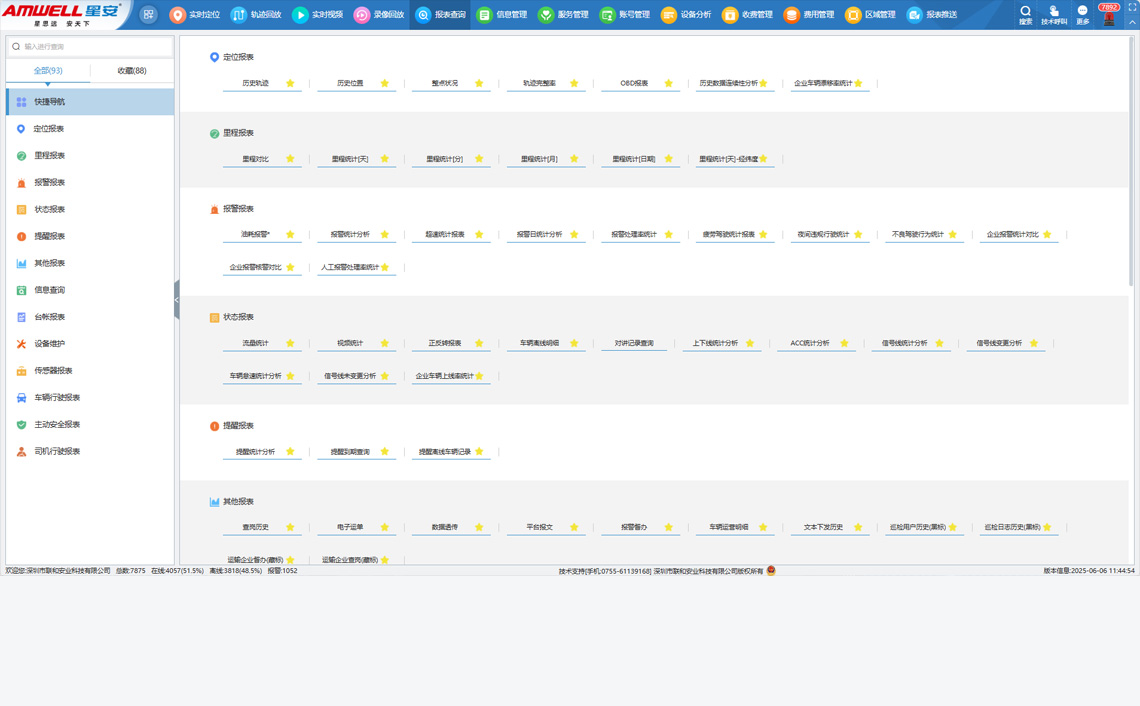Open the 对讲记录查询 report link
This screenshot has height=706, width=1140.
(x=633, y=343)
